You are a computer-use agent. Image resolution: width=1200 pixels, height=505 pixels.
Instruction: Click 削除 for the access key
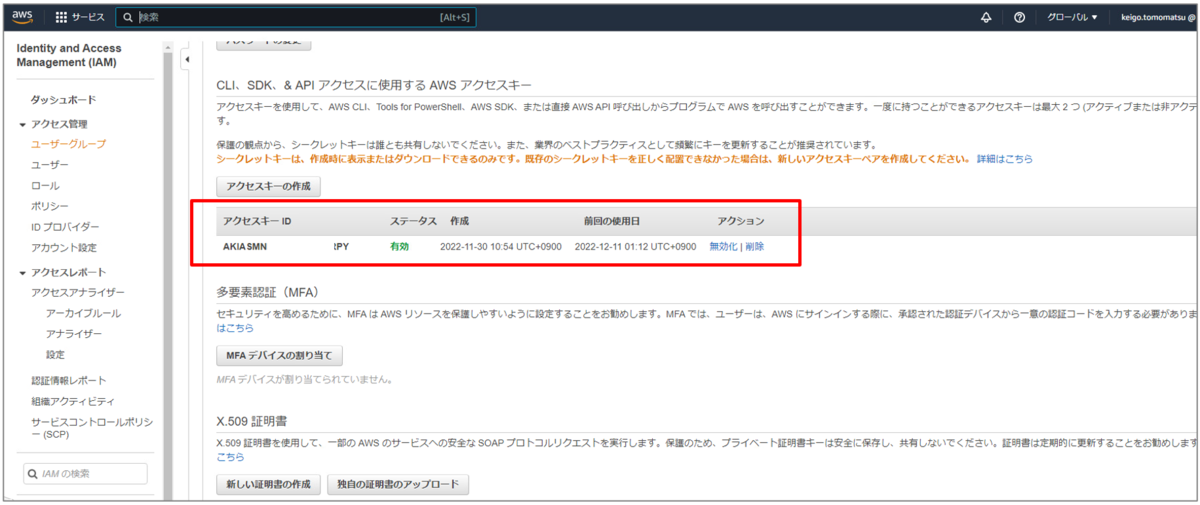tap(754, 246)
